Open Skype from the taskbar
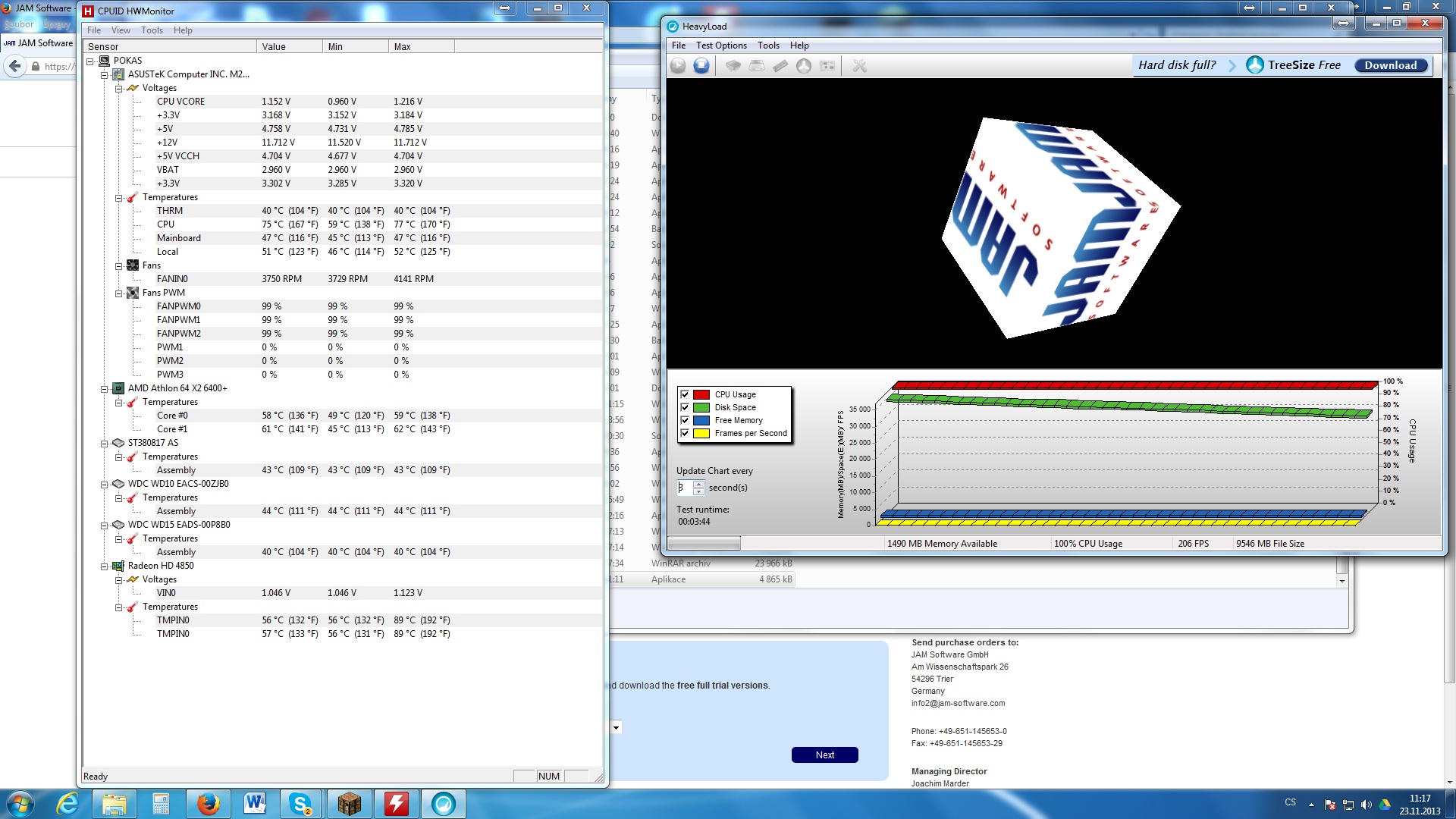Viewport: 1456px width, 819px height. tap(302, 804)
